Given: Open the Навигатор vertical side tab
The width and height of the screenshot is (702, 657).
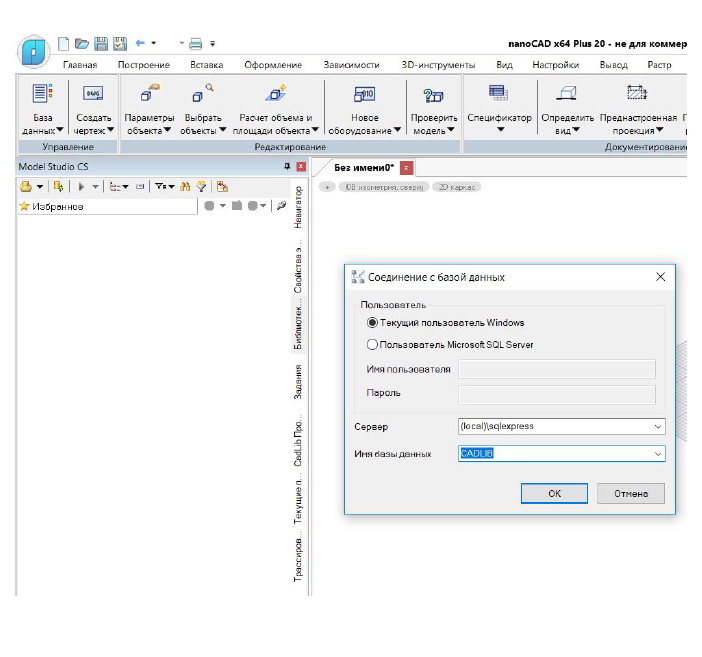Looking at the screenshot, I should point(298,207).
